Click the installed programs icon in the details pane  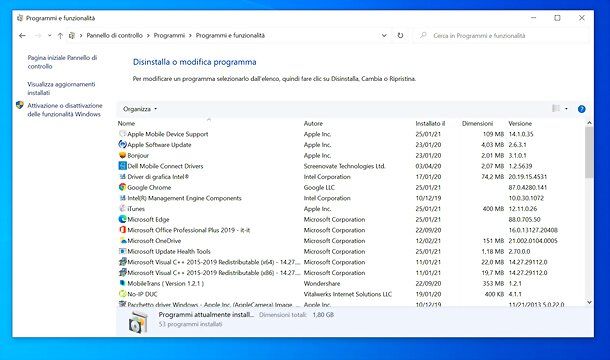[x=138, y=322]
